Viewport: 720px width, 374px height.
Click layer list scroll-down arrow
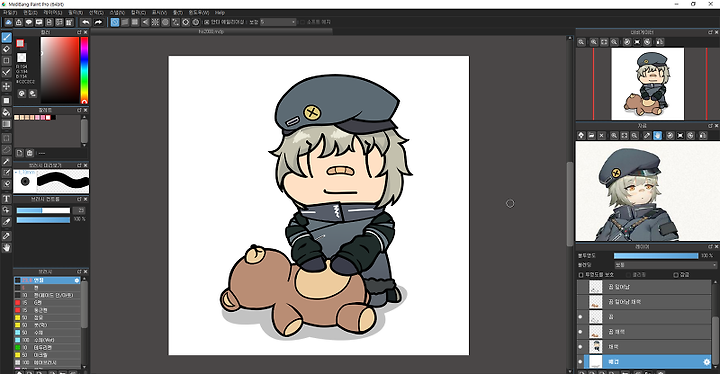tap(715, 368)
